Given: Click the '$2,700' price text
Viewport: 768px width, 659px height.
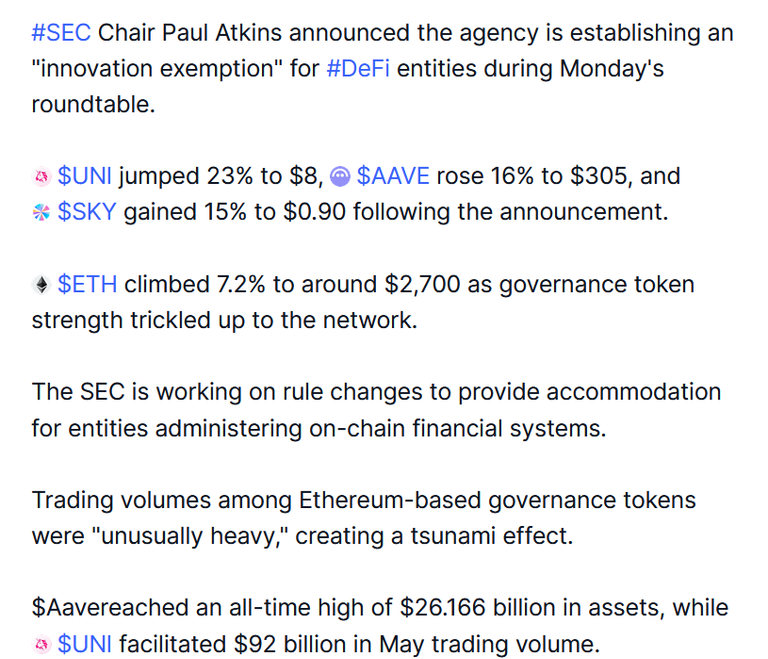Looking at the screenshot, I should [x=422, y=285].
